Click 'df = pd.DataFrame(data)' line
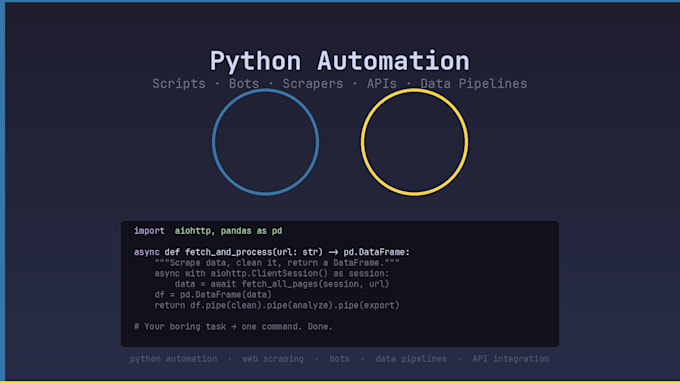 click(x=213, y=295)
